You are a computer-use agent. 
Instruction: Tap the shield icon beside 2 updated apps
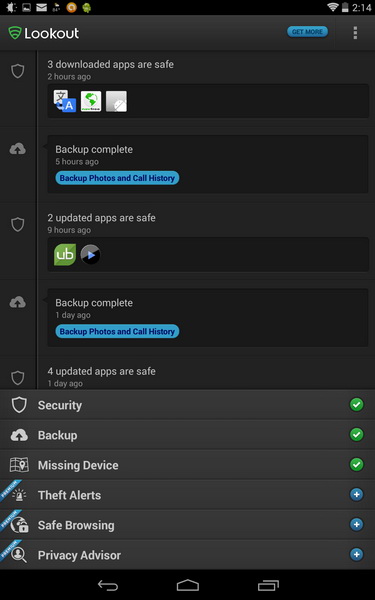18,225
